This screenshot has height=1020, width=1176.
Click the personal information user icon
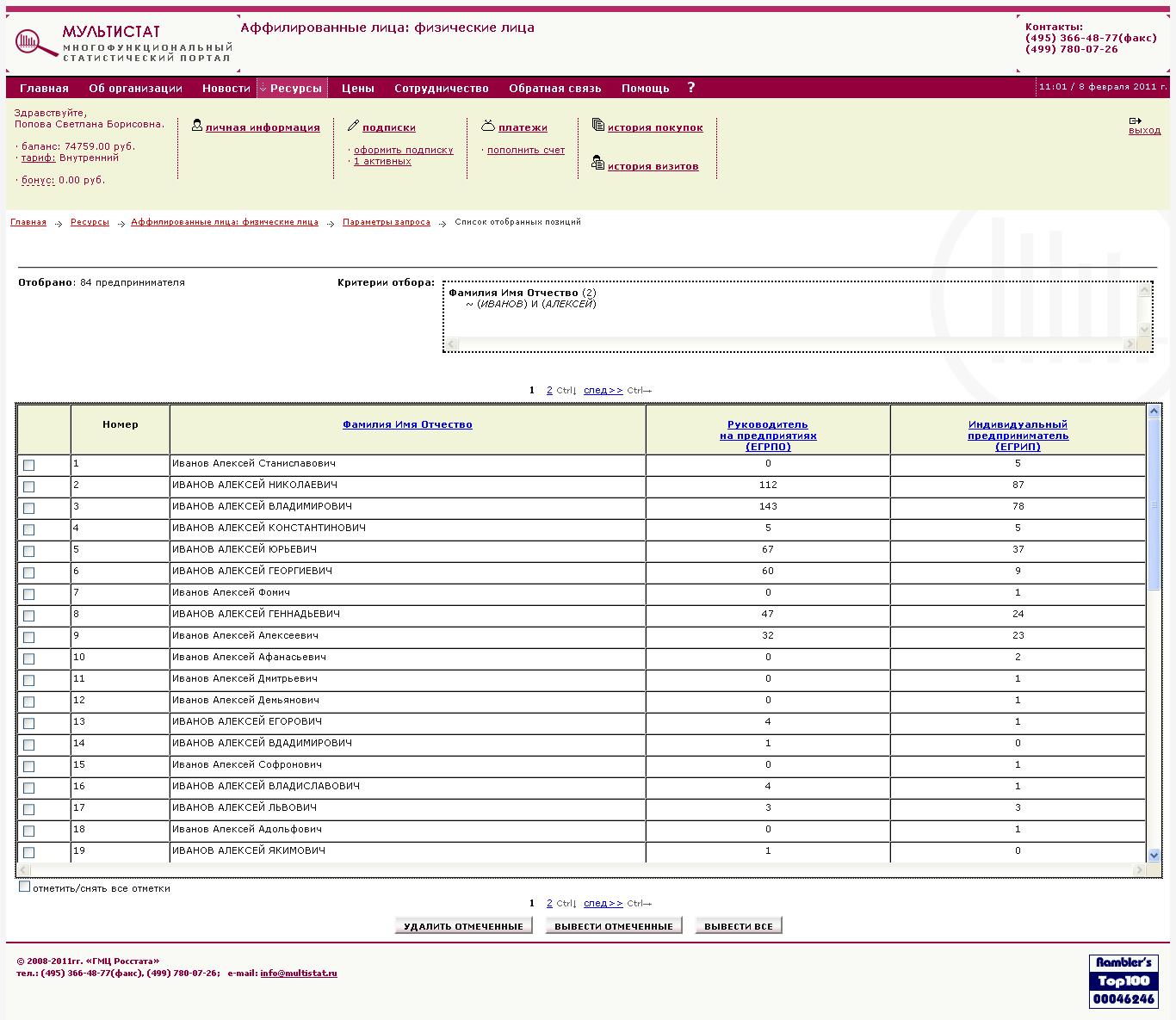(x=197, y=126)
